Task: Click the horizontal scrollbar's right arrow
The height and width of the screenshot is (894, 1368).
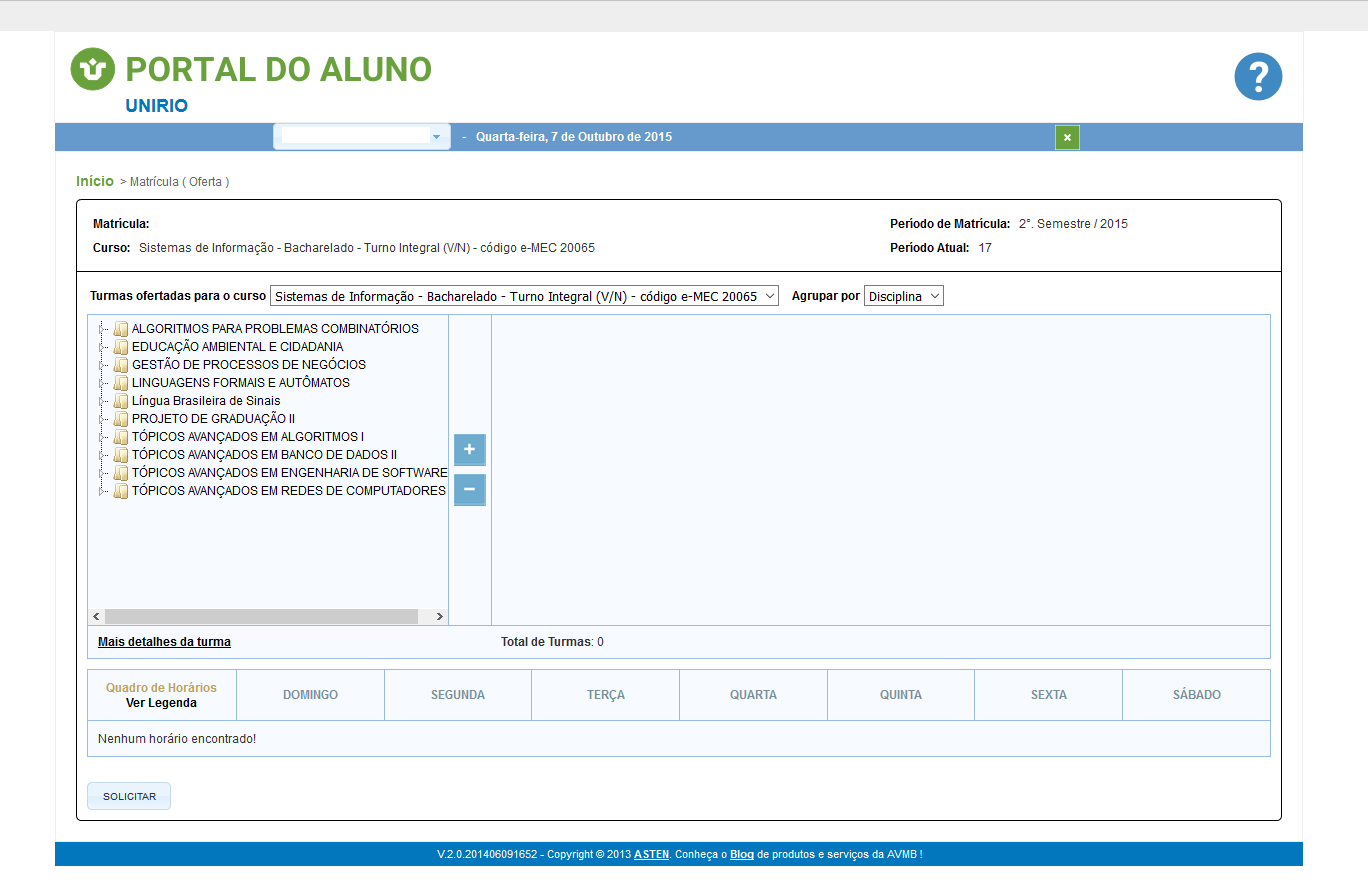Action: click(x=439, y=616)
